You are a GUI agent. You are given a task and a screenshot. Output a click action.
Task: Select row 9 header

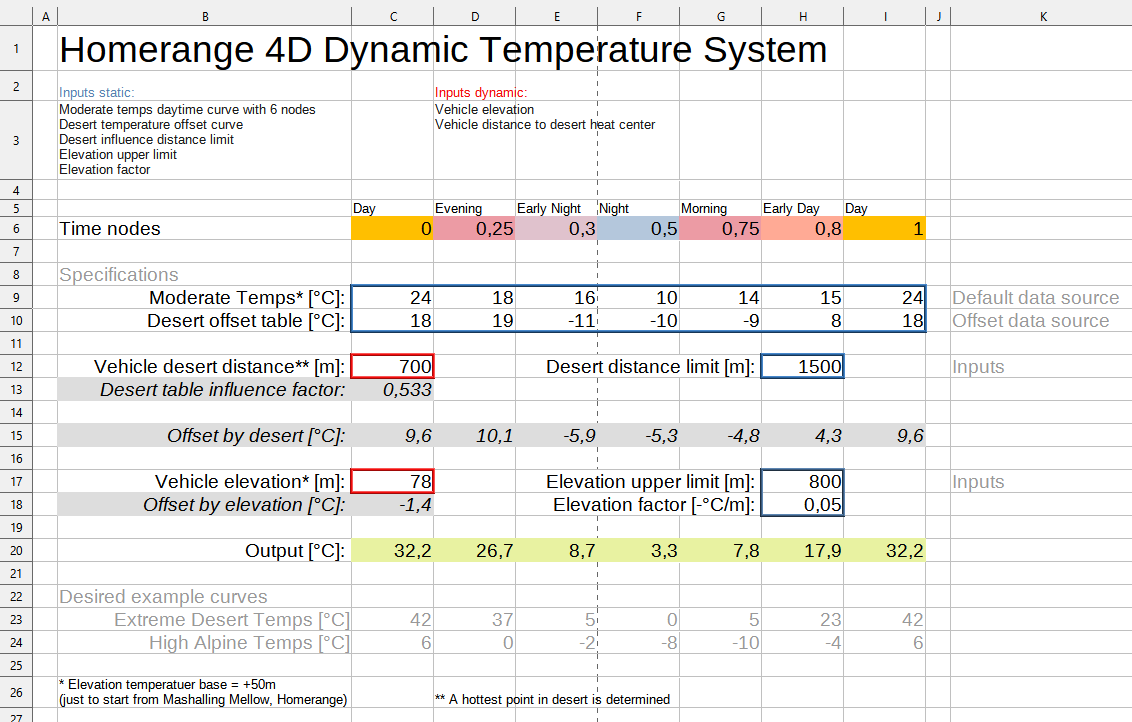(x=17, y=297)
